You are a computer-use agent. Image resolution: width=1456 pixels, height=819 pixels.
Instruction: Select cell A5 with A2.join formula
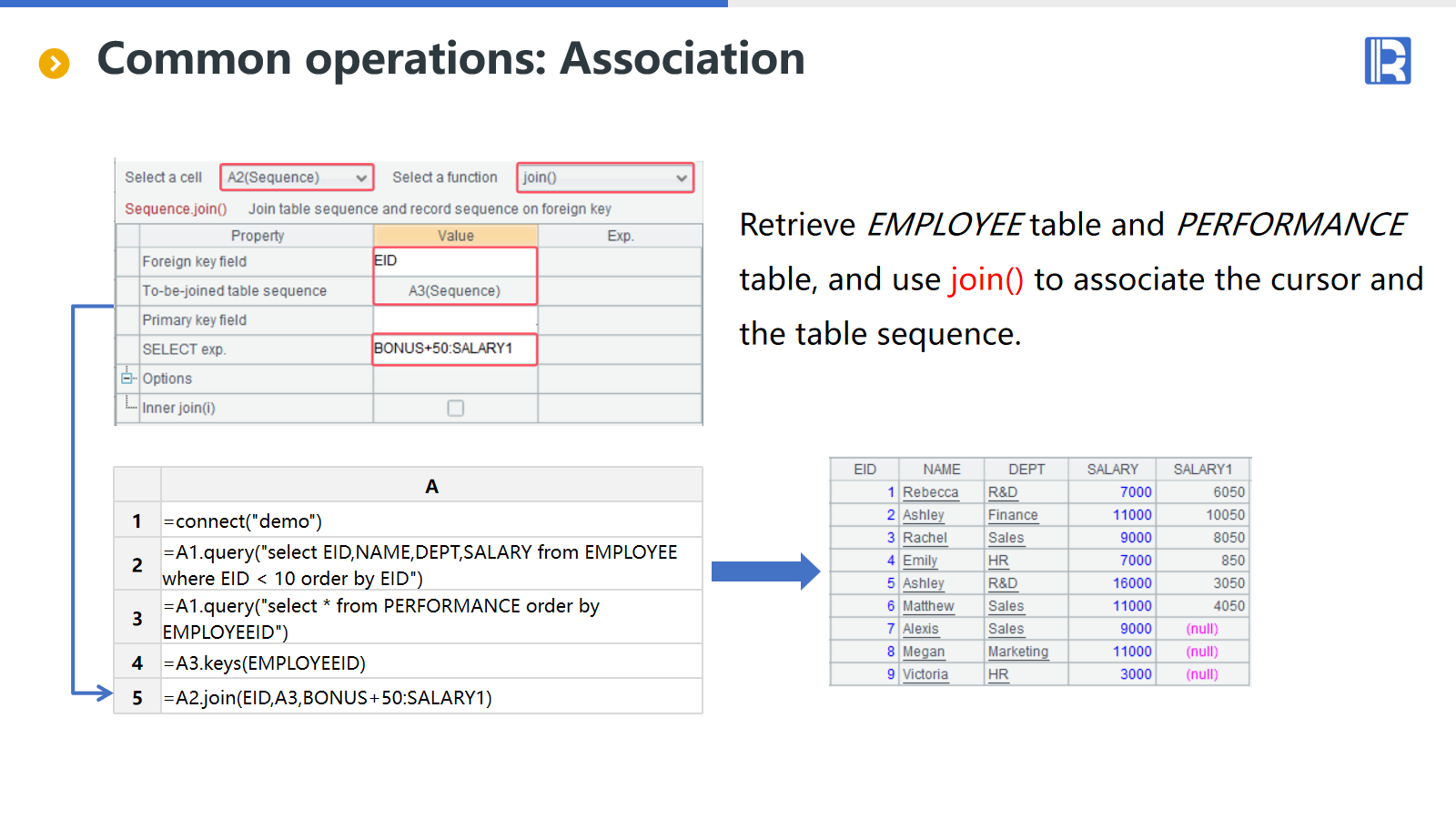pyautogui.click(x=430, y=698)
